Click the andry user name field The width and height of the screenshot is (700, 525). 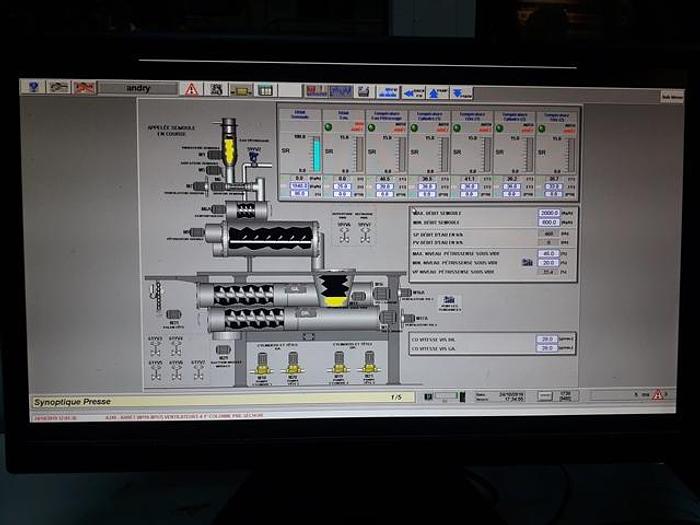click(x=138, y=88)
